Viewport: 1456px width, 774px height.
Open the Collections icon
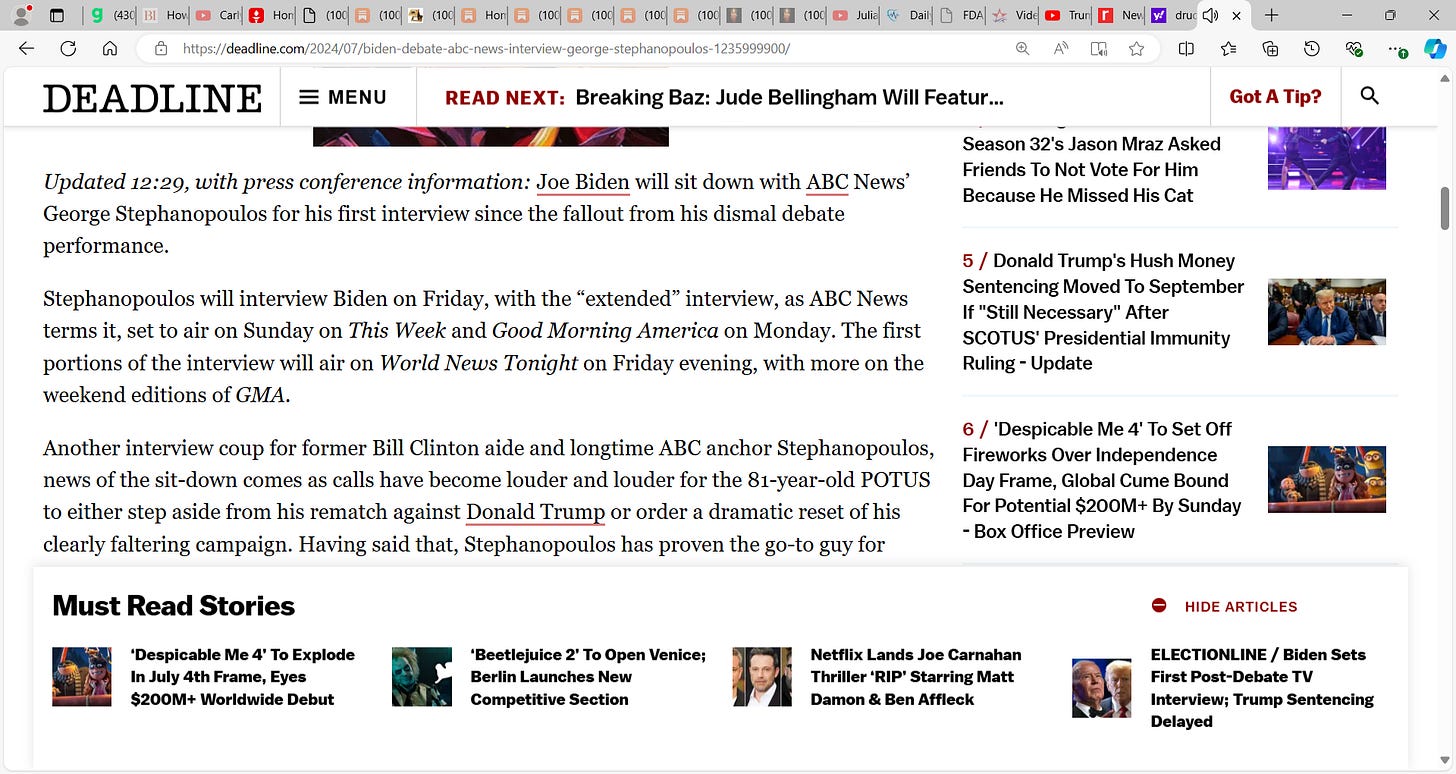pos(1270,48)
